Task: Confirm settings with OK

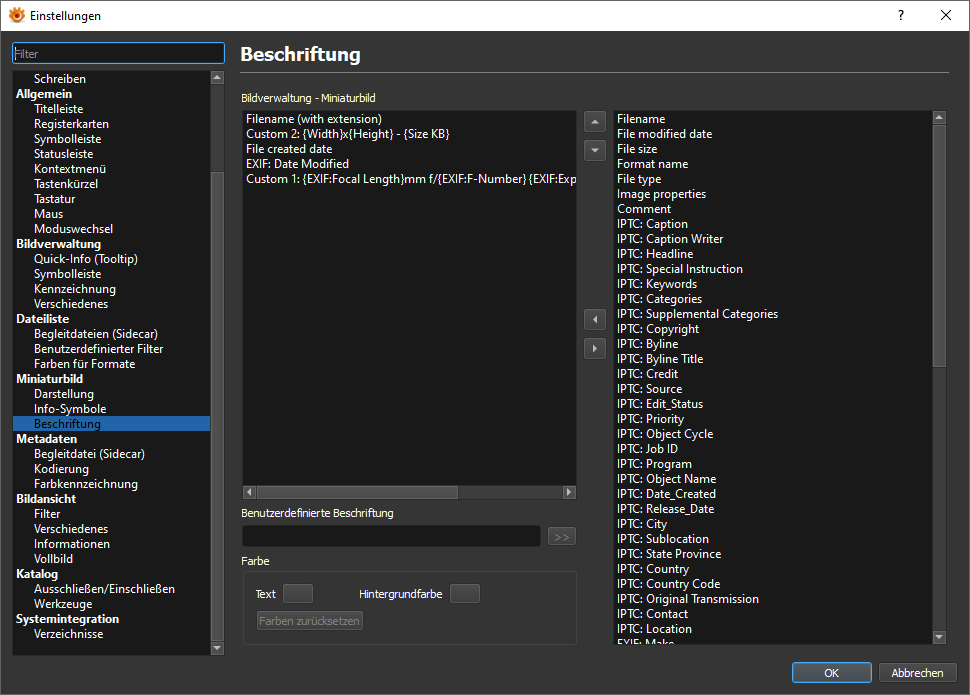Action: pyautogui.click(x=831, y=673)
